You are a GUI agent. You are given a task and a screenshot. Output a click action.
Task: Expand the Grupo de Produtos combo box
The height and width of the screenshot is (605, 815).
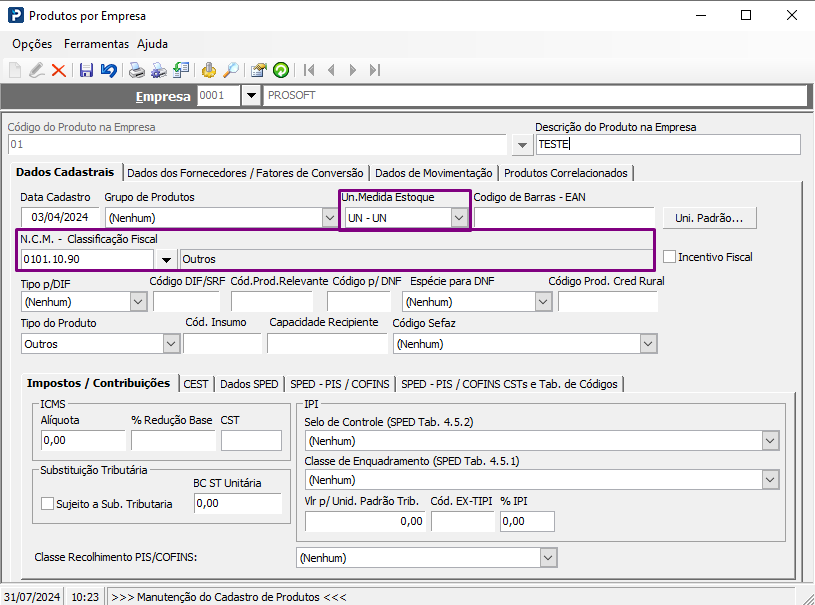click(330, 218)
